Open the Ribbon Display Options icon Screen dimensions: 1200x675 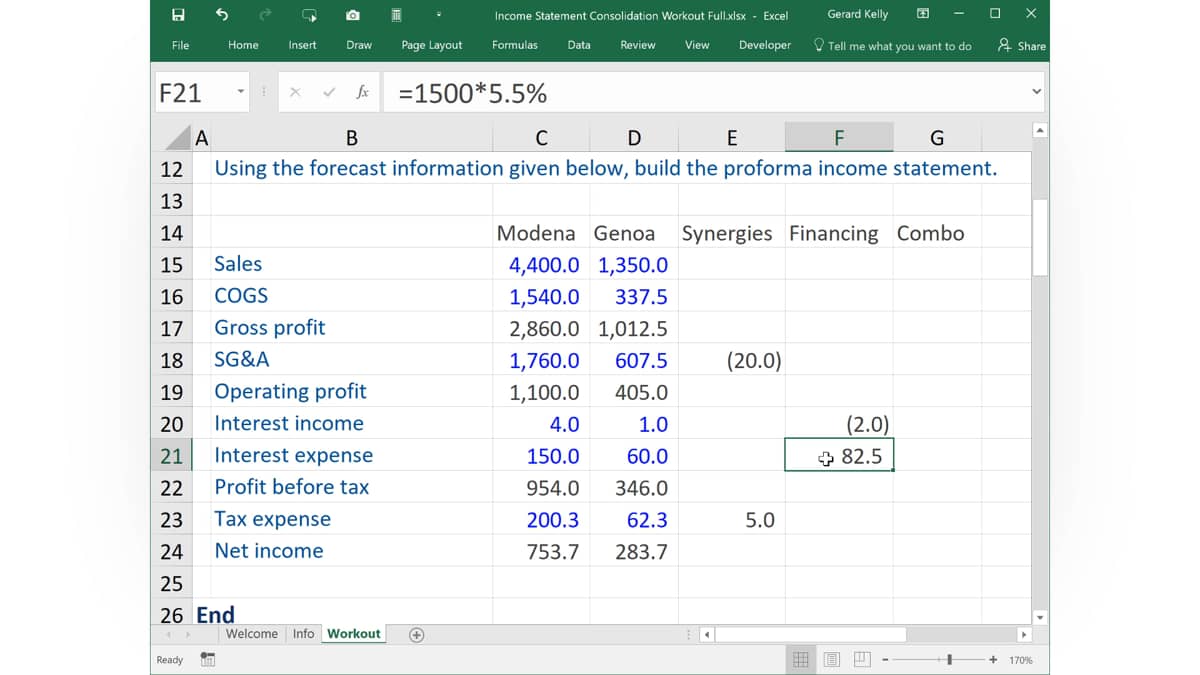[922, 14]
